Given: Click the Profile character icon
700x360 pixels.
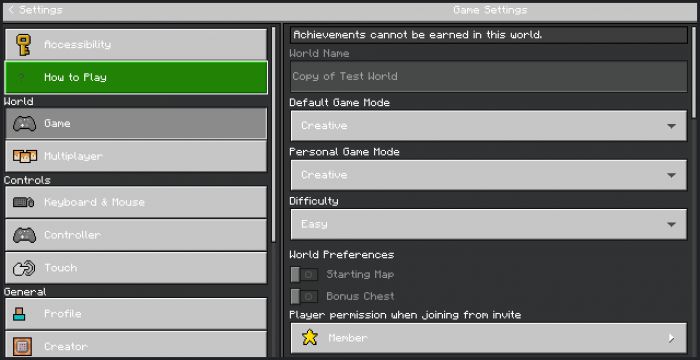Looking at the screenshot, I should (19, 314).
